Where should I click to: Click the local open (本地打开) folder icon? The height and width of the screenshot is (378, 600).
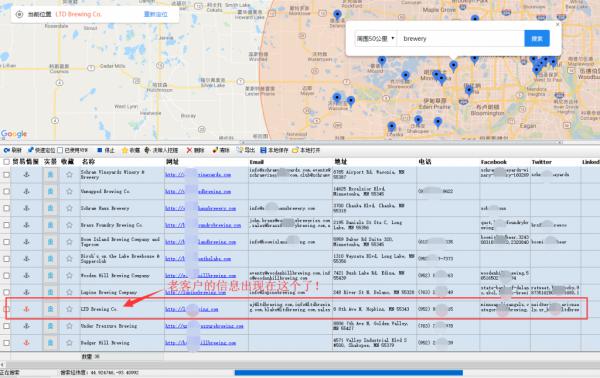click(295, 150)
